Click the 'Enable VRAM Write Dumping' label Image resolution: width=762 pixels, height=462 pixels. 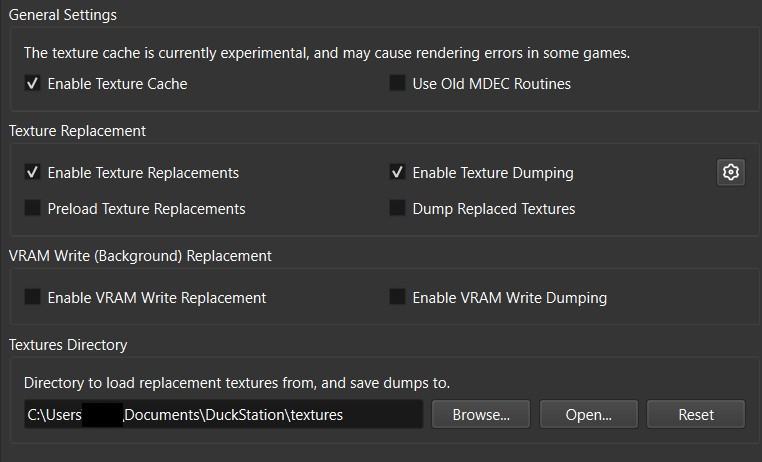tap(509, 297)
